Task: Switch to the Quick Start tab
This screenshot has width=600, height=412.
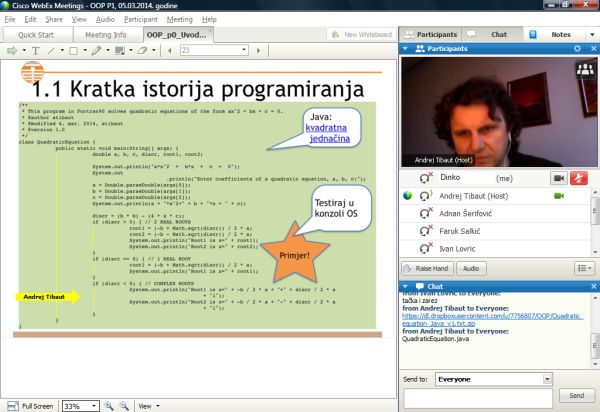Action: coord(36,35)
